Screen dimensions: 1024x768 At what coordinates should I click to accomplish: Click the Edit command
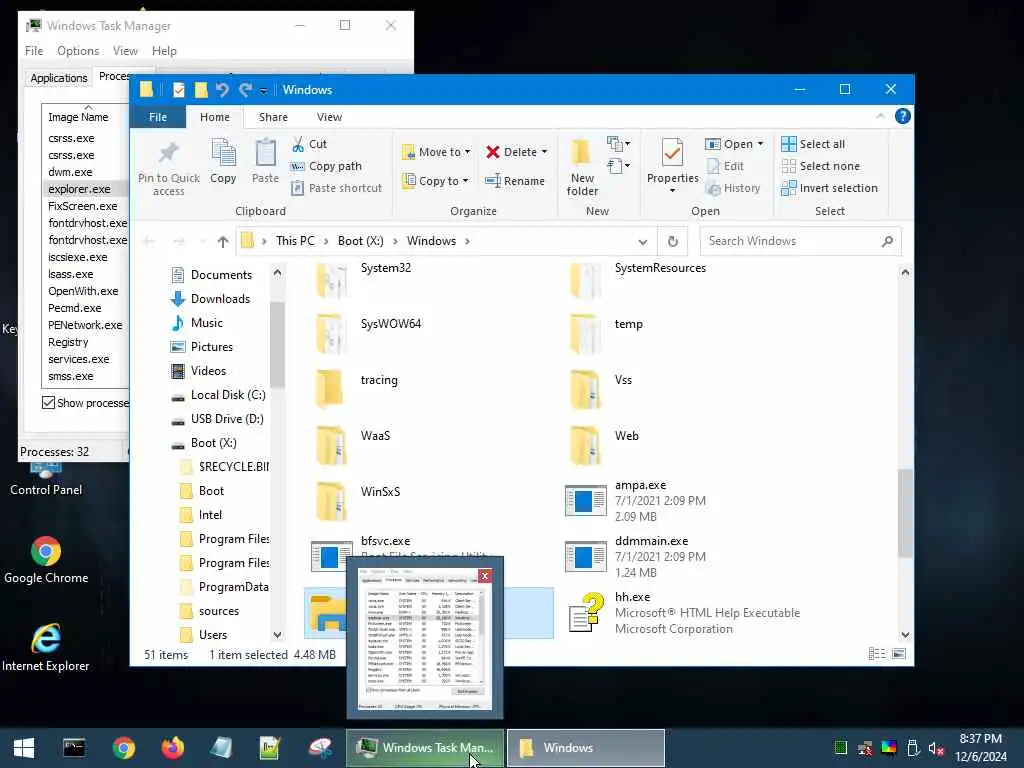click(x=725, y=166)
